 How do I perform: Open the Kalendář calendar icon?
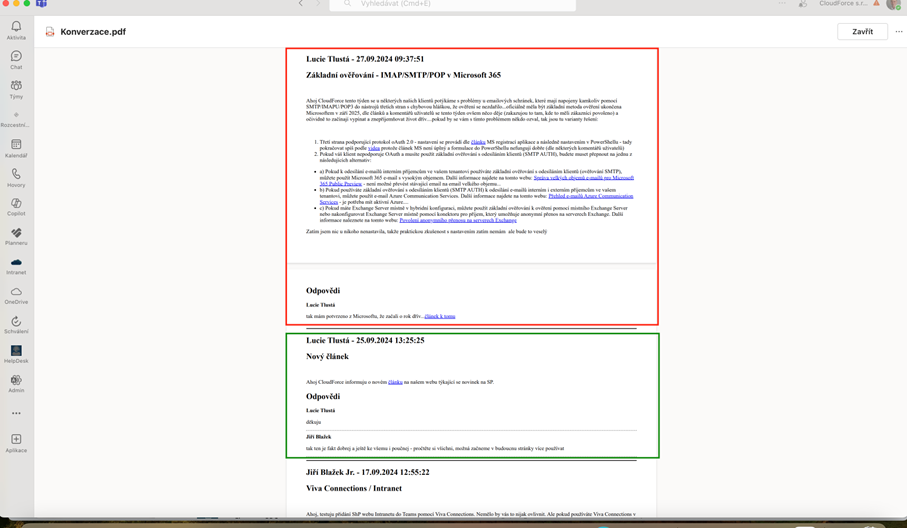[16, 148]
